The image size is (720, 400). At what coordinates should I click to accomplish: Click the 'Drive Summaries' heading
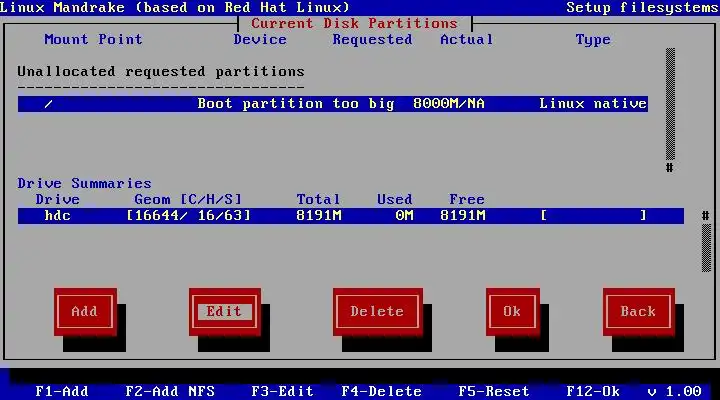click(x=84, y=184)
